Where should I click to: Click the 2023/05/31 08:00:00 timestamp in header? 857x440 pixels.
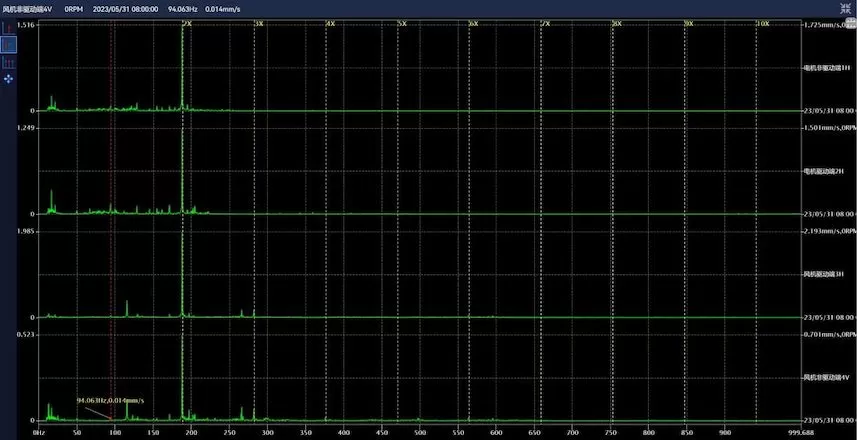pos(125,7)
